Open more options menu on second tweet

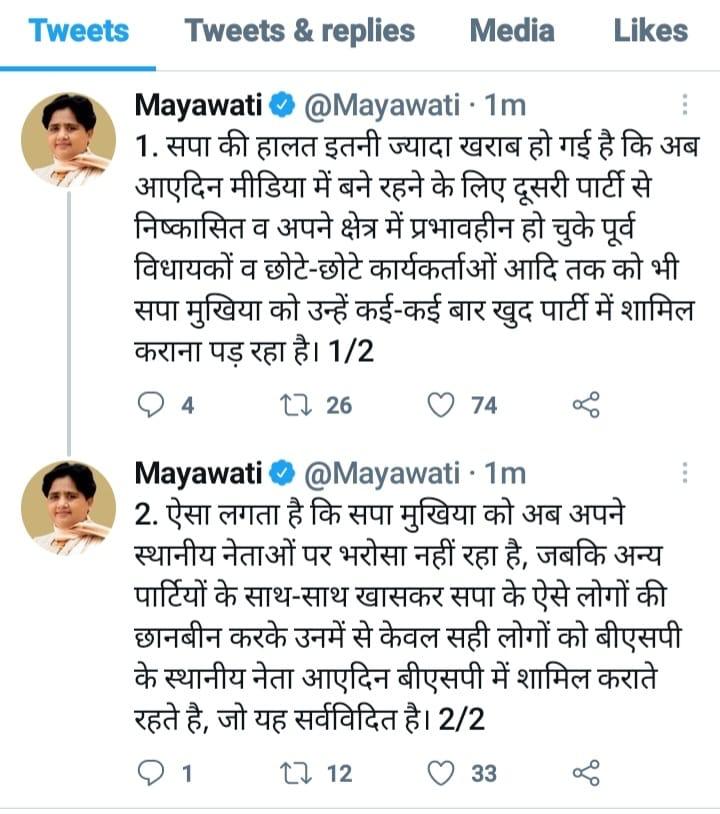[685, 472]
